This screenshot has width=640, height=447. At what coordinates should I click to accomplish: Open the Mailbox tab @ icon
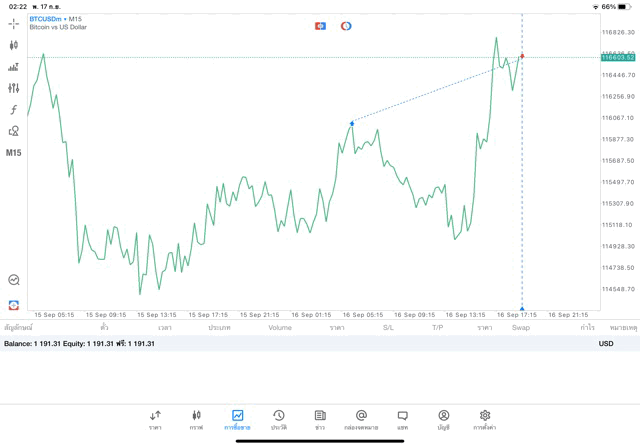[x=361, y=419]
